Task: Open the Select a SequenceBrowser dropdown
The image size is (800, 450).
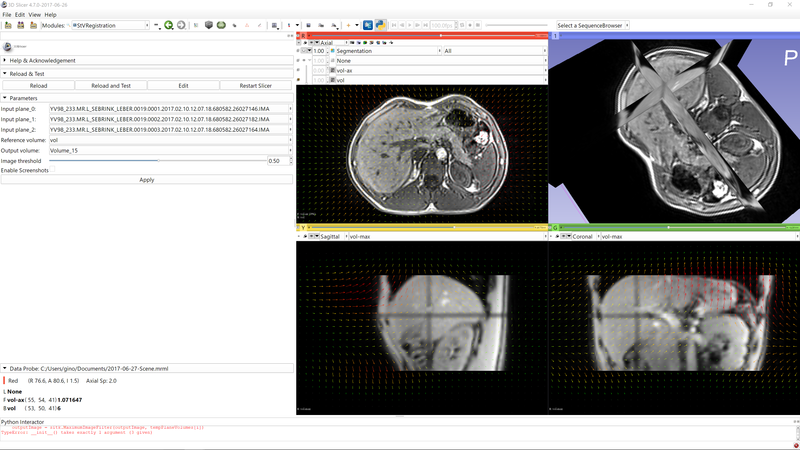Action: click(605, 25)
